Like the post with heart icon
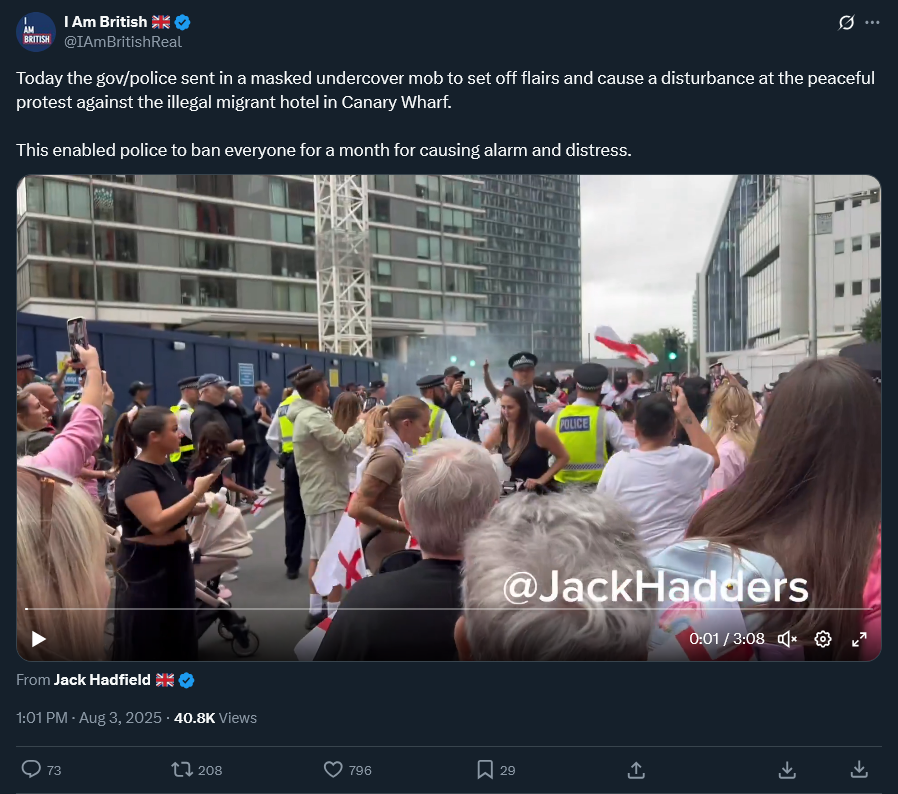The image size is (898, 794). tap(333, 769)
